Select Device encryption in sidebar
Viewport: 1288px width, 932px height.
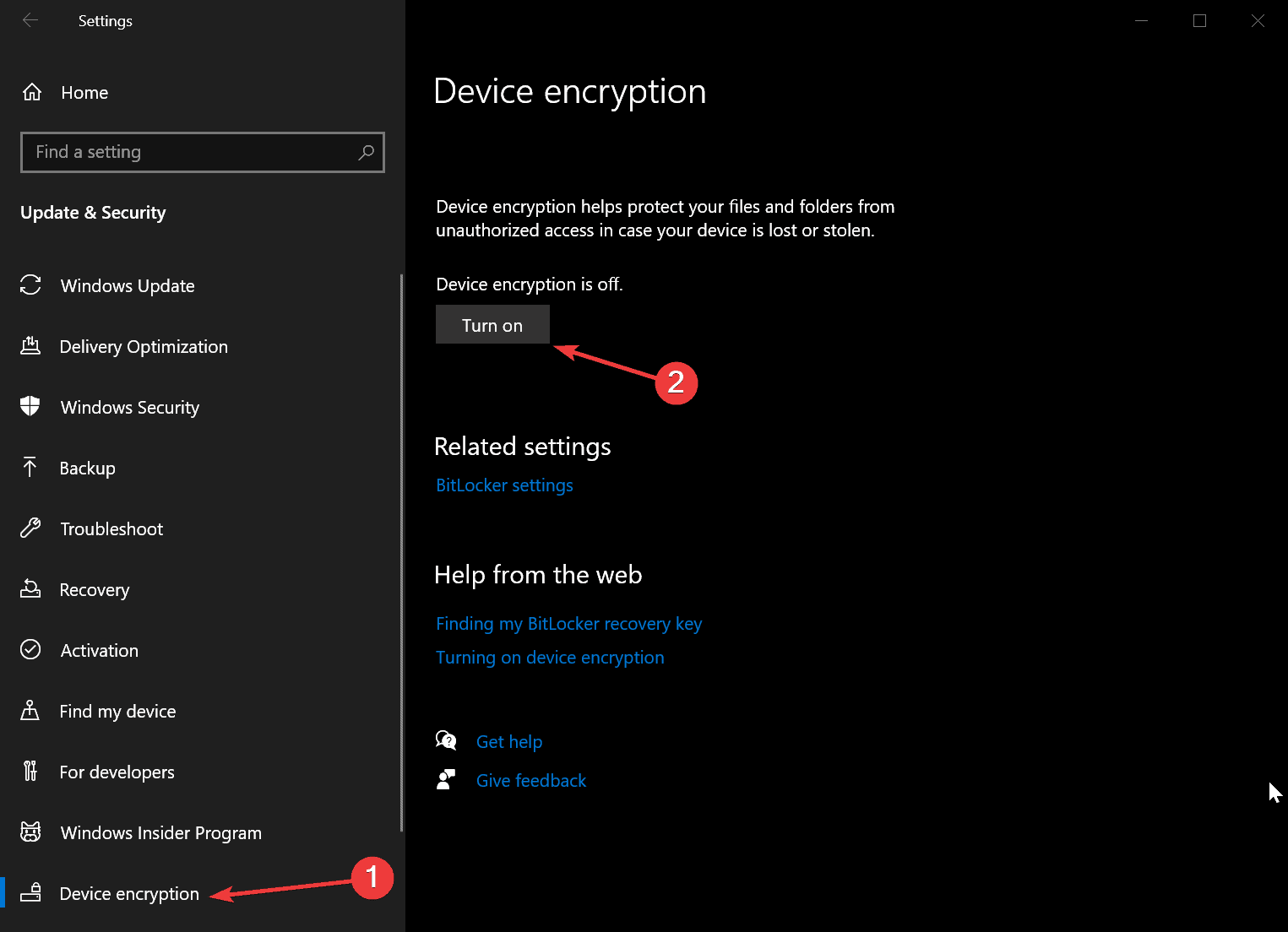(x=128, y=894)
